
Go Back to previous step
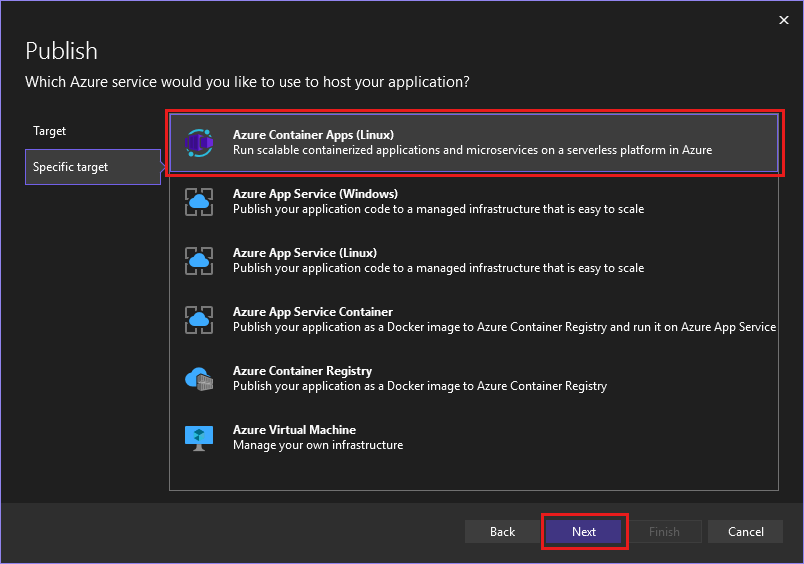pos(502,532)
